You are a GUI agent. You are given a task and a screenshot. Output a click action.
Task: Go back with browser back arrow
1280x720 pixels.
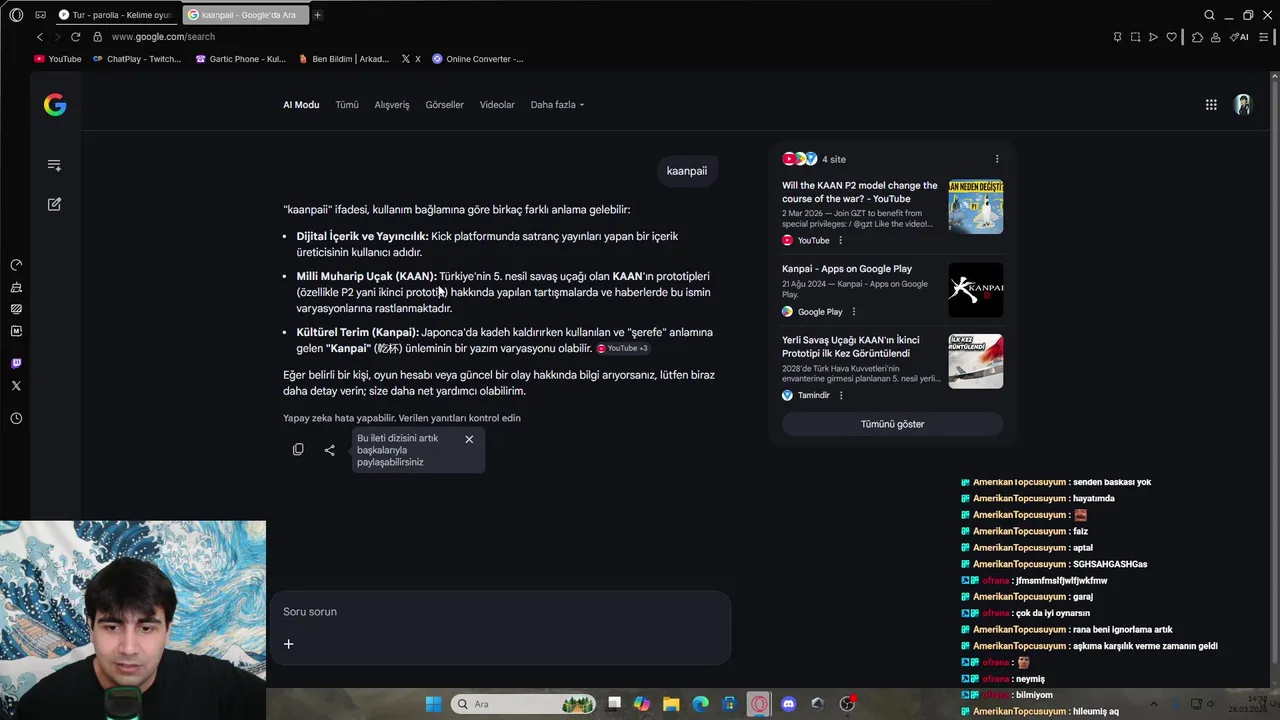point(40,37)
